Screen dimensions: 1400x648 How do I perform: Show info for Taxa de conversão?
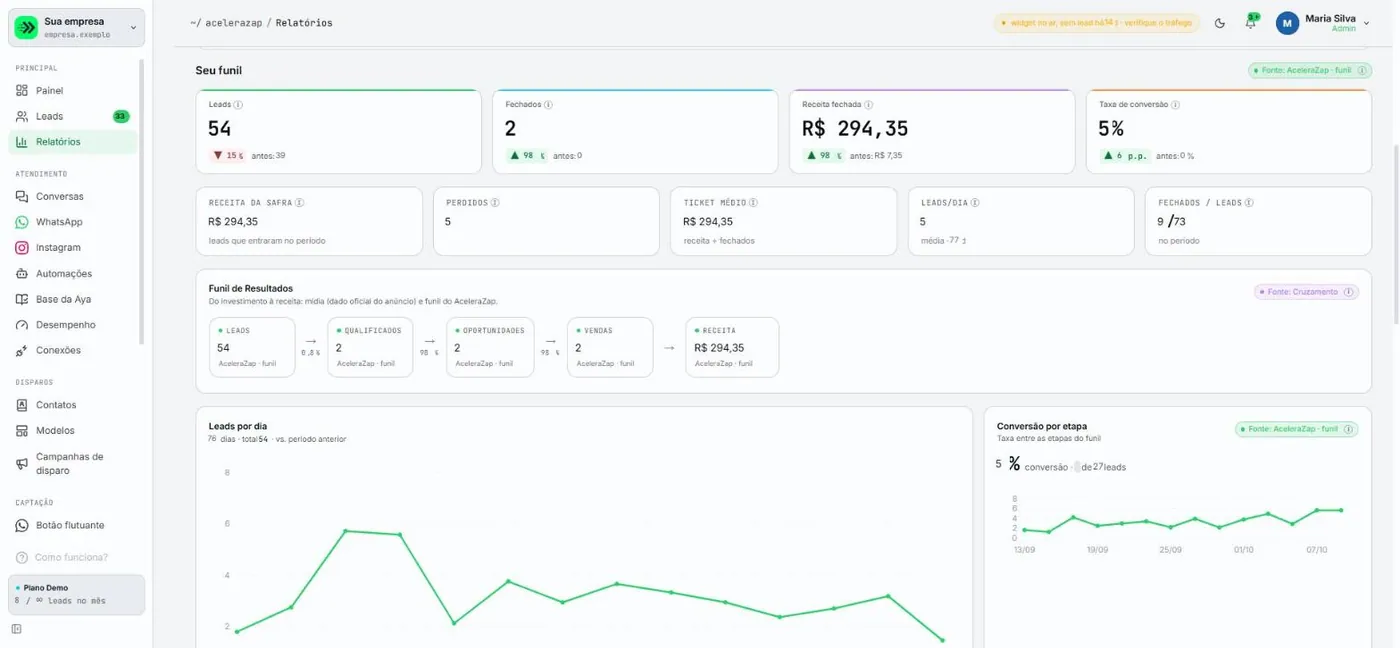click(1175, 105)
